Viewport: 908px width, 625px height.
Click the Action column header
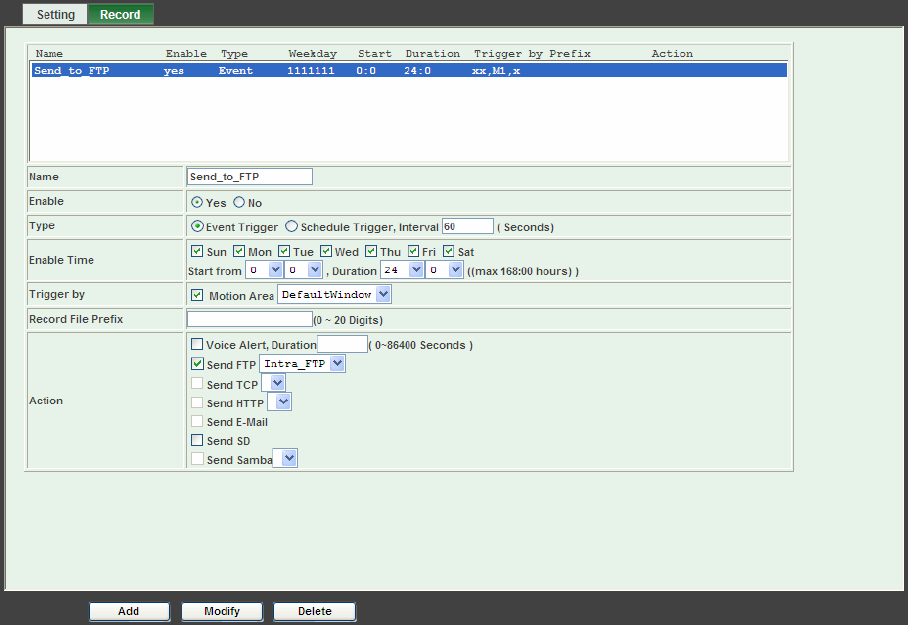pyautogui.click(x=672, y=53)
